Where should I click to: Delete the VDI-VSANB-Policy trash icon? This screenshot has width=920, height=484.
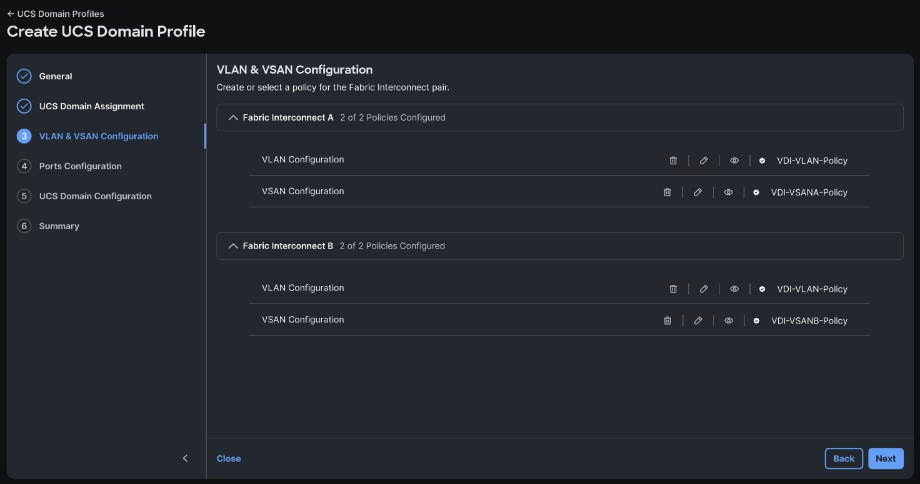point(667,320)
